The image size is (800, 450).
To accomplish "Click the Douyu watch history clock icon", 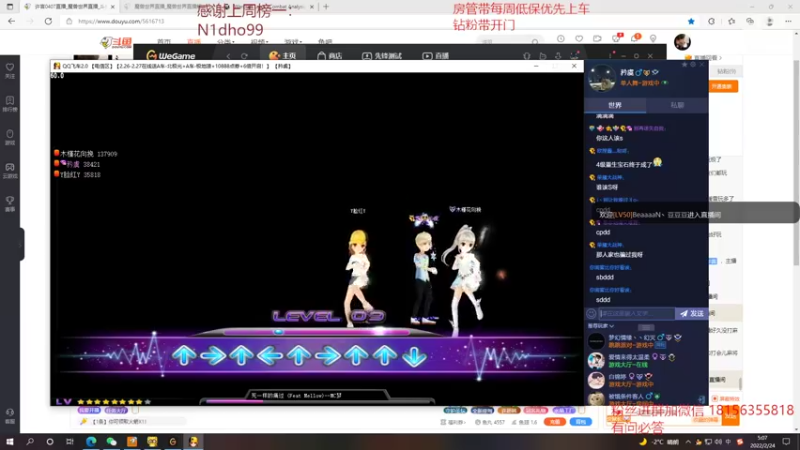I will click(x=561, y=39).
